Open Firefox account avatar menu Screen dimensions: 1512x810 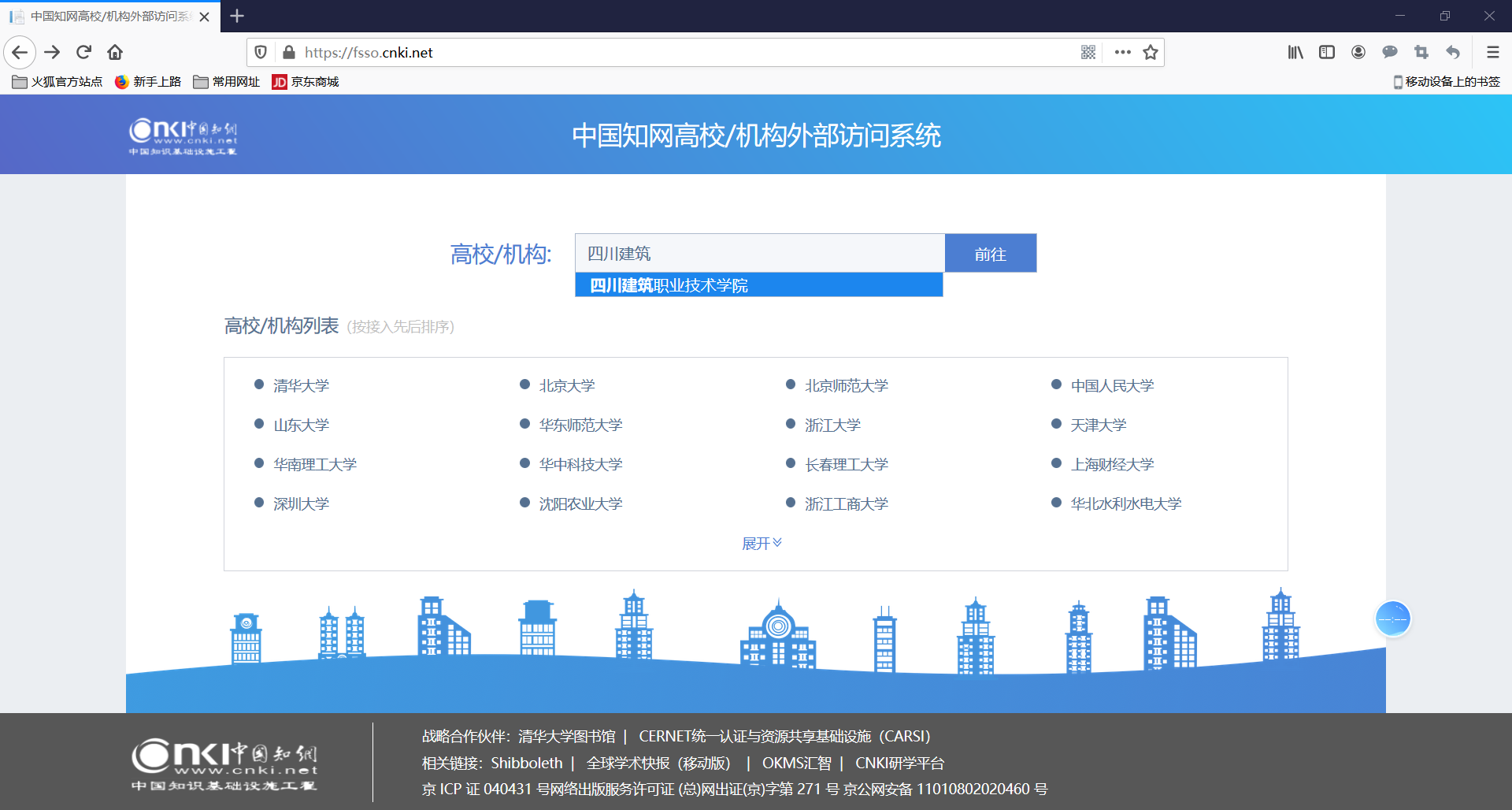point(1358,52)
